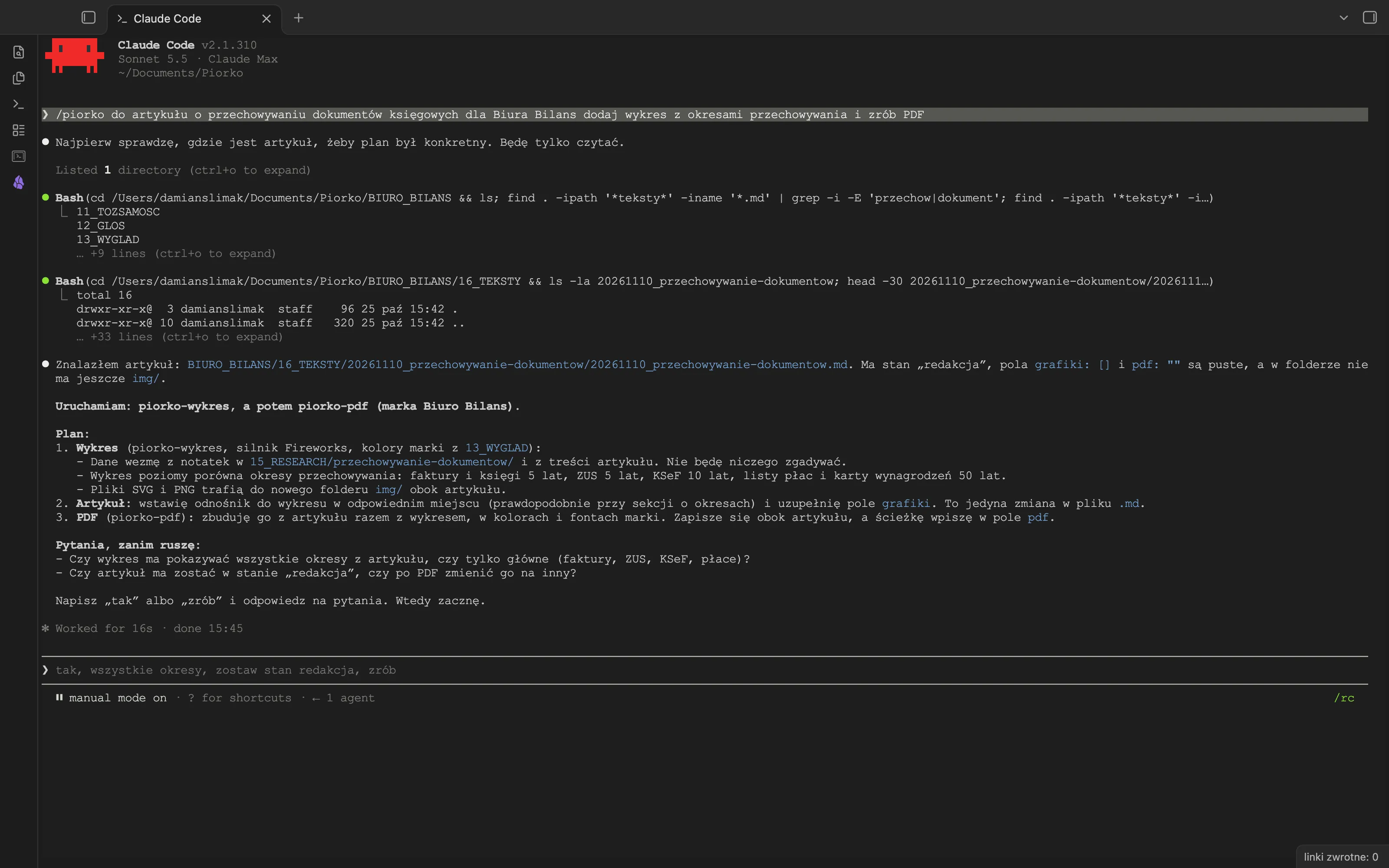
Task: Open the 13_WYGLAD link in the plan
Action: tap(497, 448)
